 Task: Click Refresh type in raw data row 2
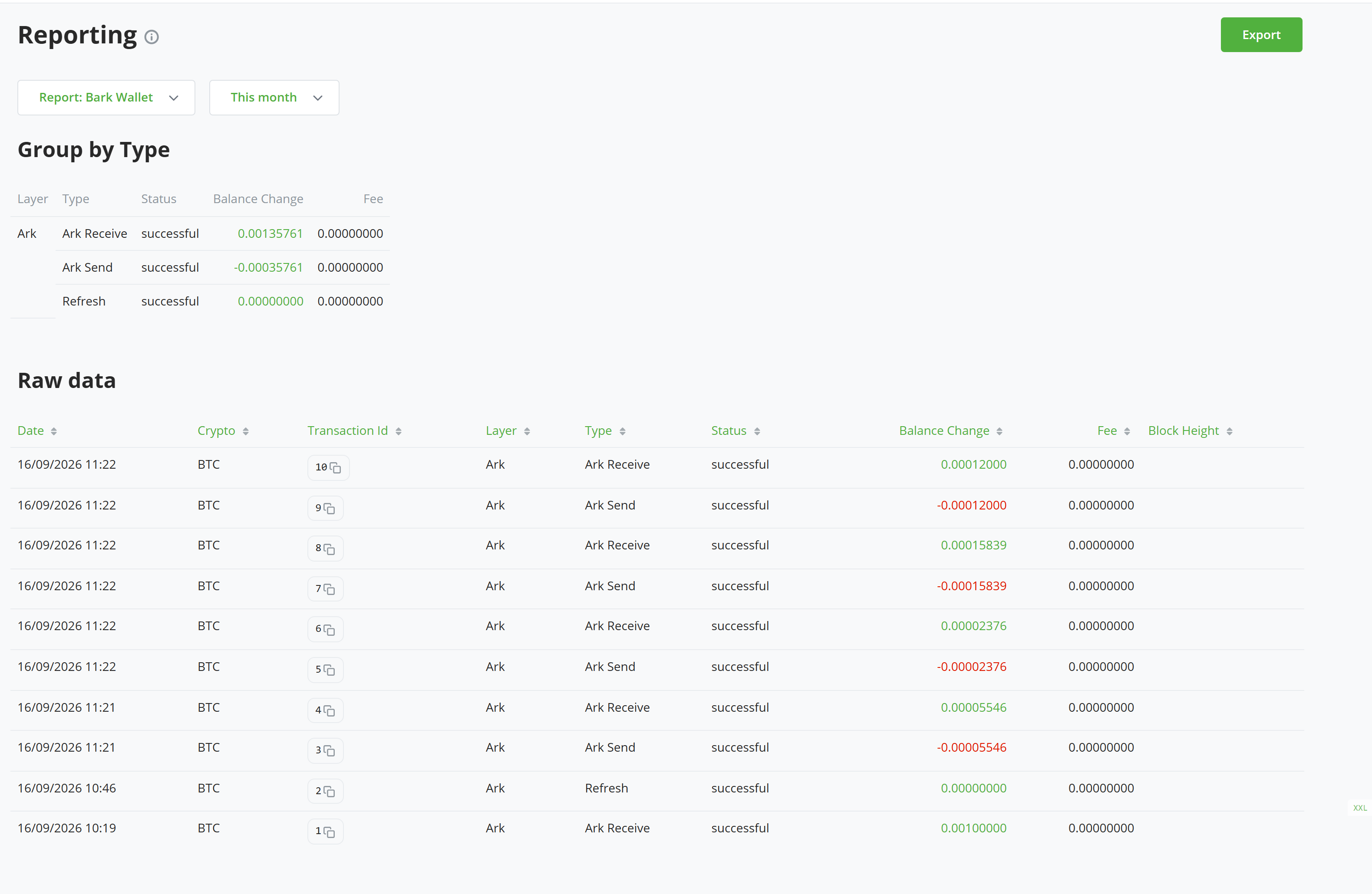point(607,788)
